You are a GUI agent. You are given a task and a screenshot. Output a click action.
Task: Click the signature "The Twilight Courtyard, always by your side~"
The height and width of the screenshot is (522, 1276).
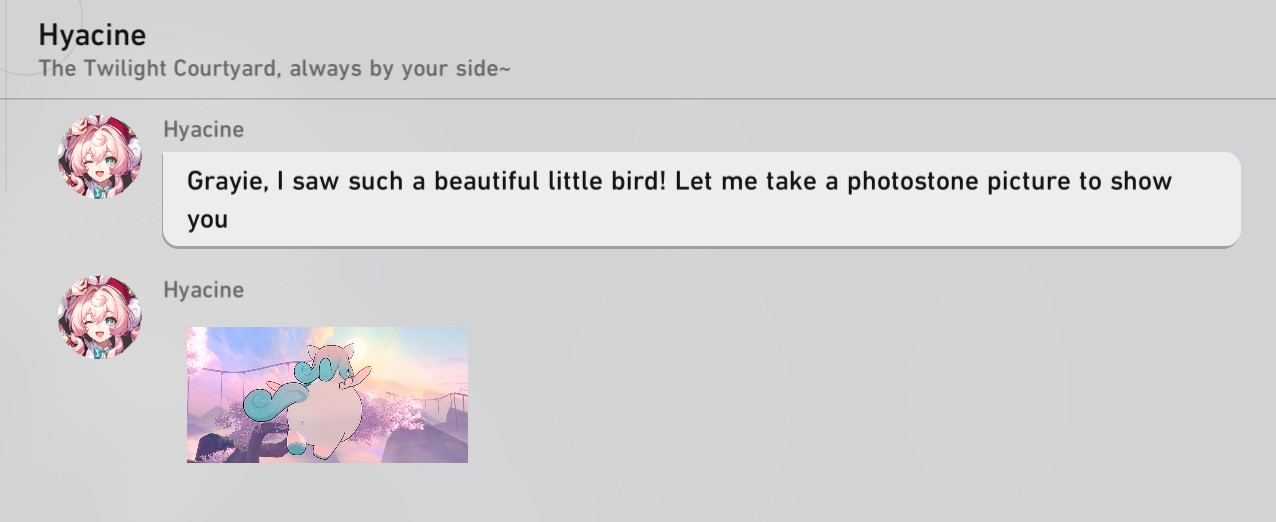[x=274, y=70]
